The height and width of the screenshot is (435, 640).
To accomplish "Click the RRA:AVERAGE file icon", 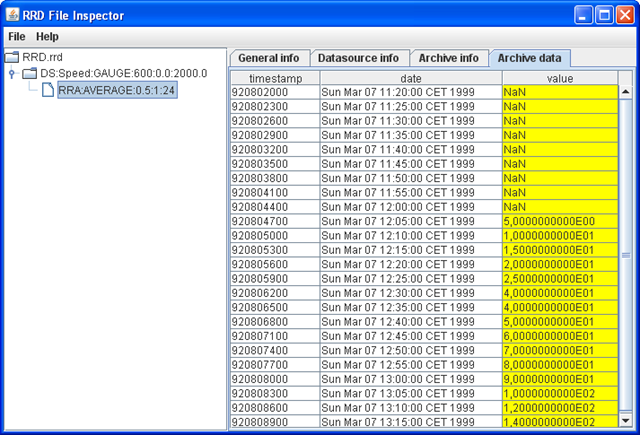I will (48, 90).
